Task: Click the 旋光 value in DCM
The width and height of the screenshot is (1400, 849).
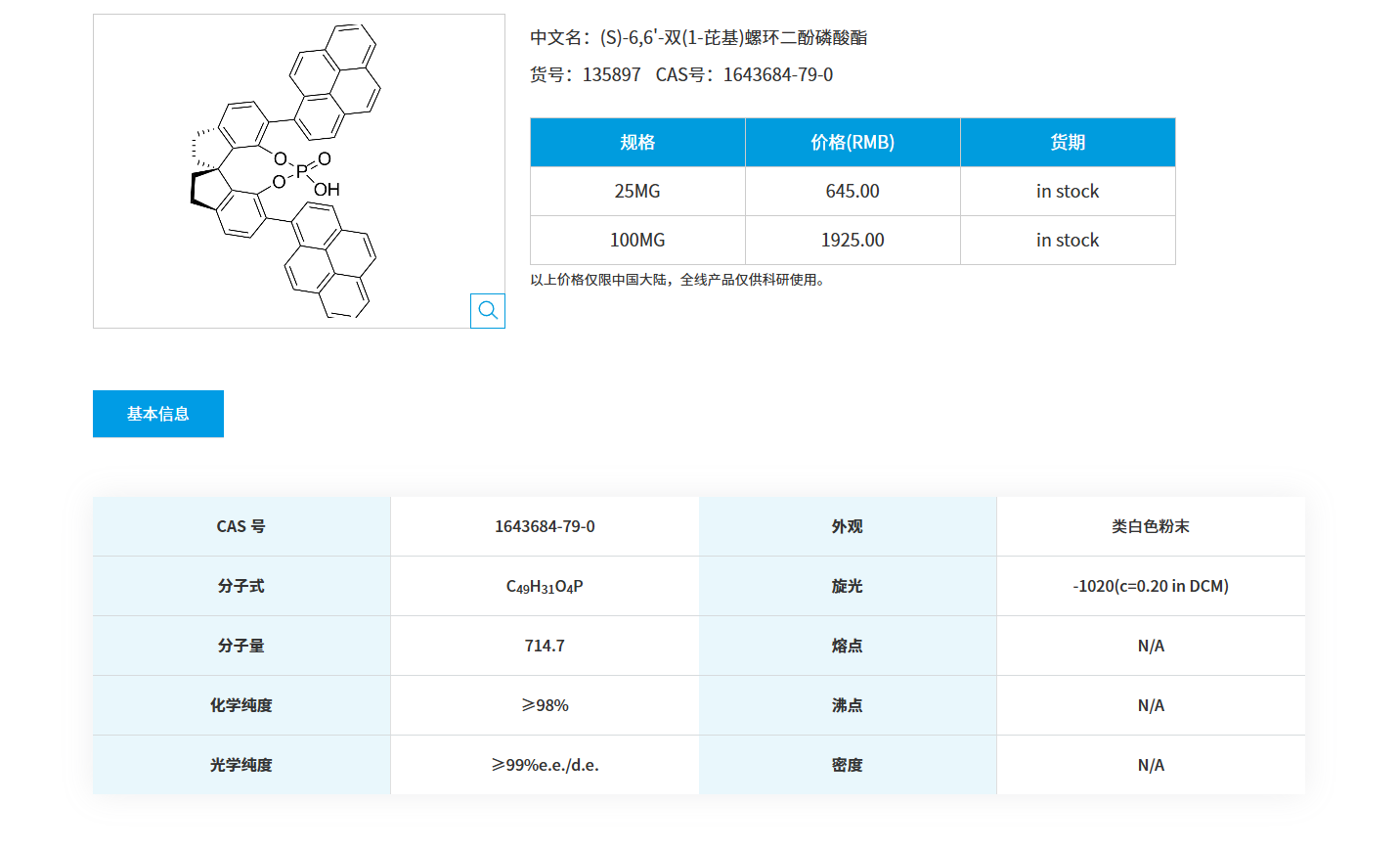Action: (1150, 586)
